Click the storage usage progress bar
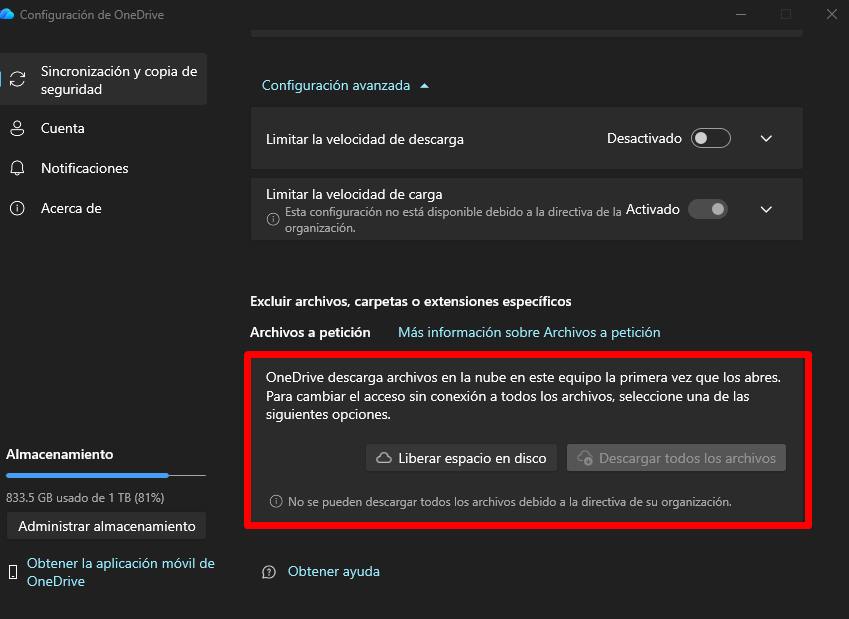The image size is (849, 619). pos(105,476)
